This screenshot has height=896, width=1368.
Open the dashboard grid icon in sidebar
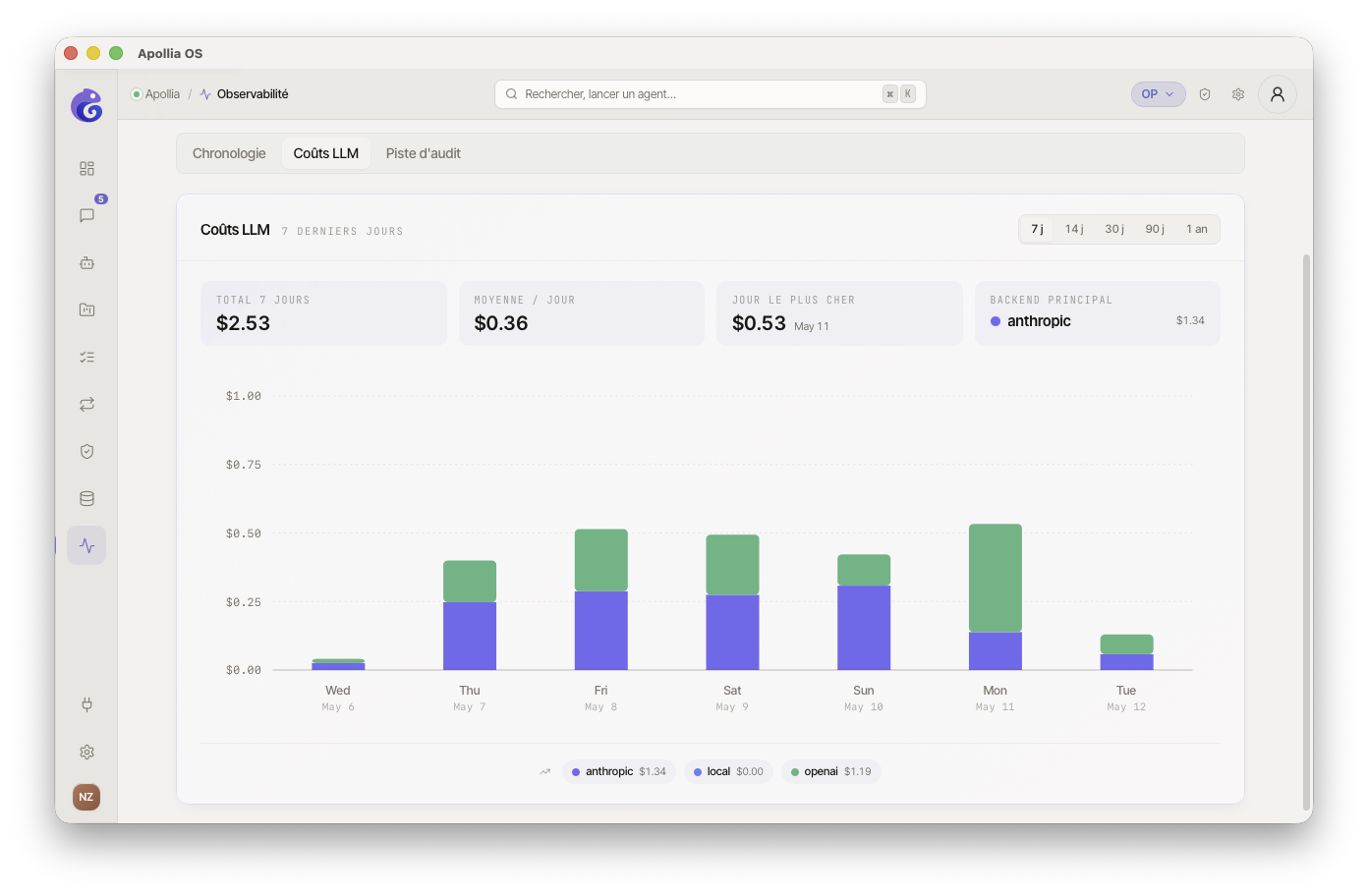coord(86,169)
